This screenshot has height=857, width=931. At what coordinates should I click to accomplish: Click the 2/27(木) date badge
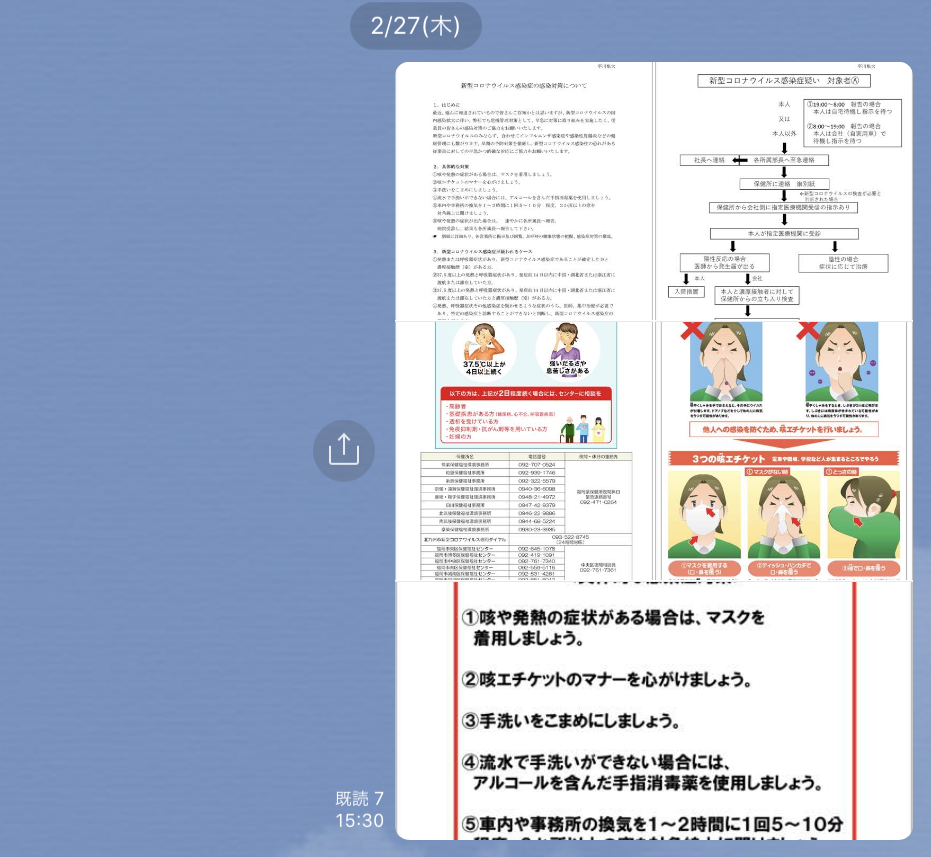(x=415, y=26)
